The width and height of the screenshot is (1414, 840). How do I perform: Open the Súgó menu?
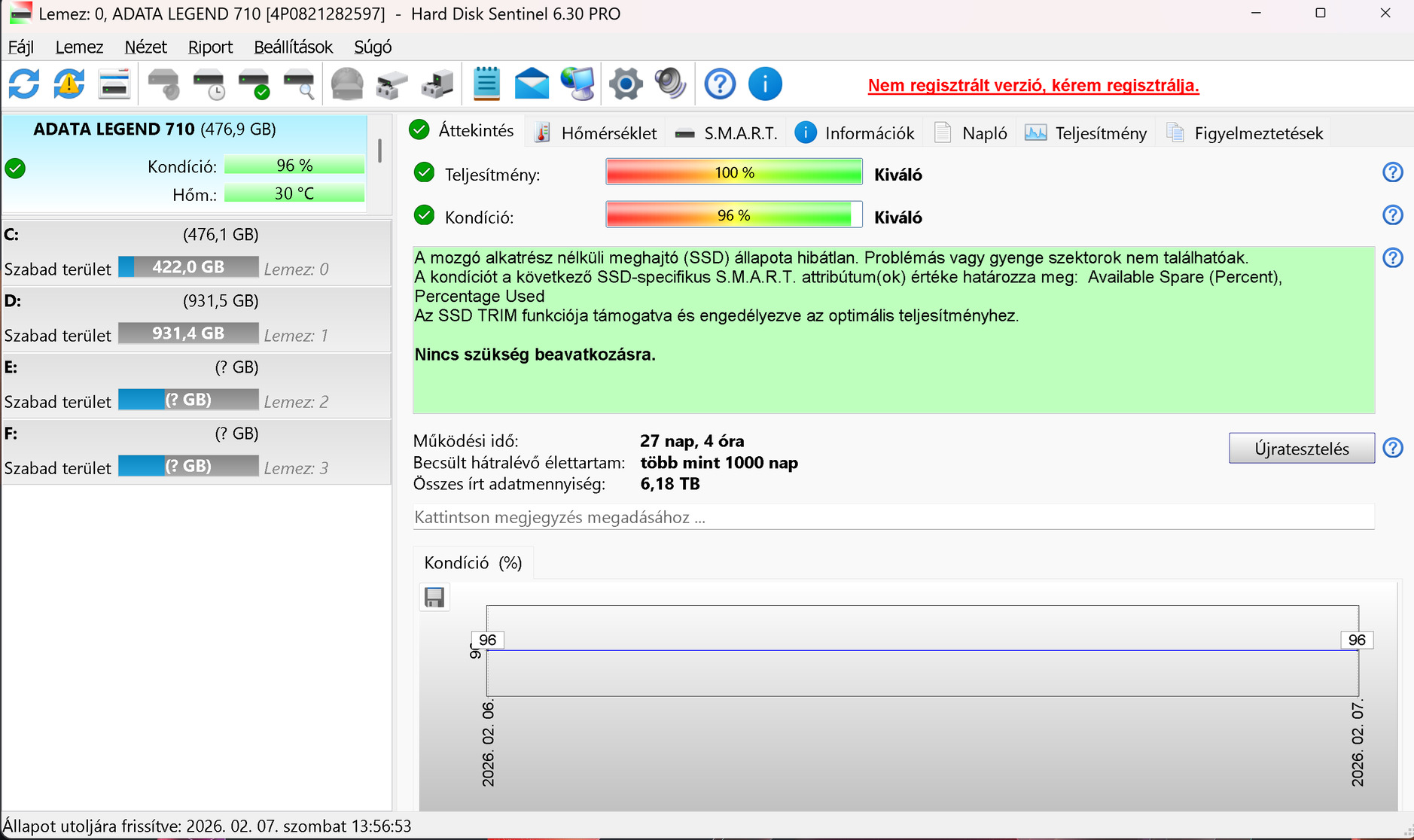(x=373, y=47)
